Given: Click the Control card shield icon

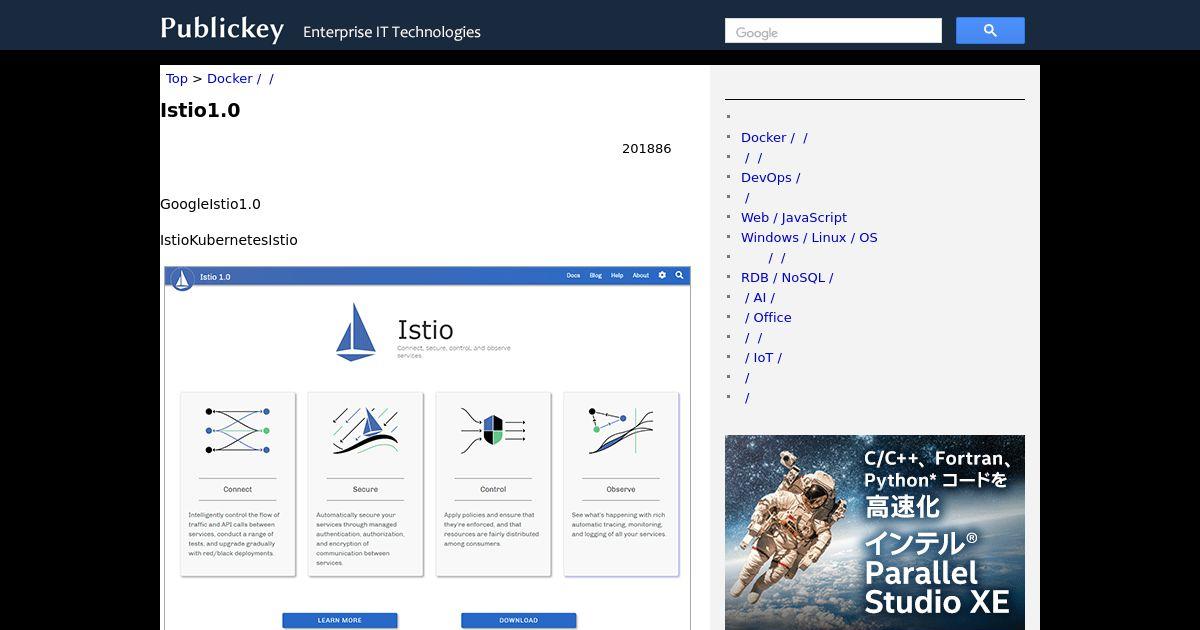Looking at the screenshot, I should [493, 430].
